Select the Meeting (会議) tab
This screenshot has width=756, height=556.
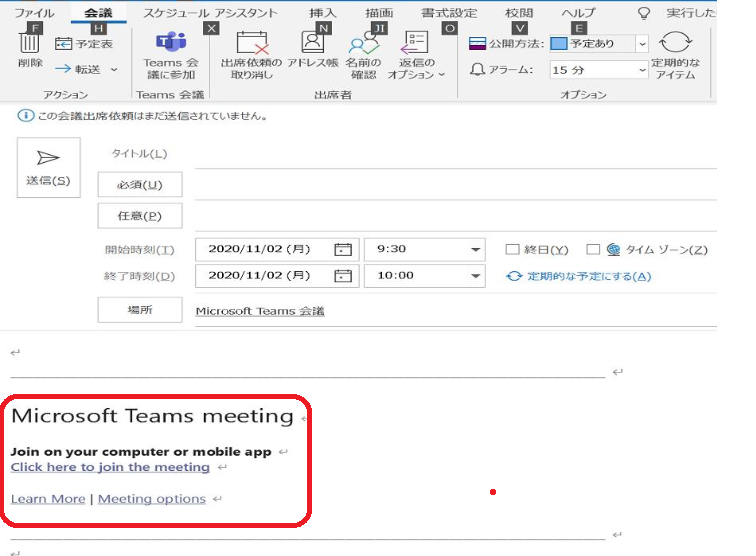(x=98, y=13)
